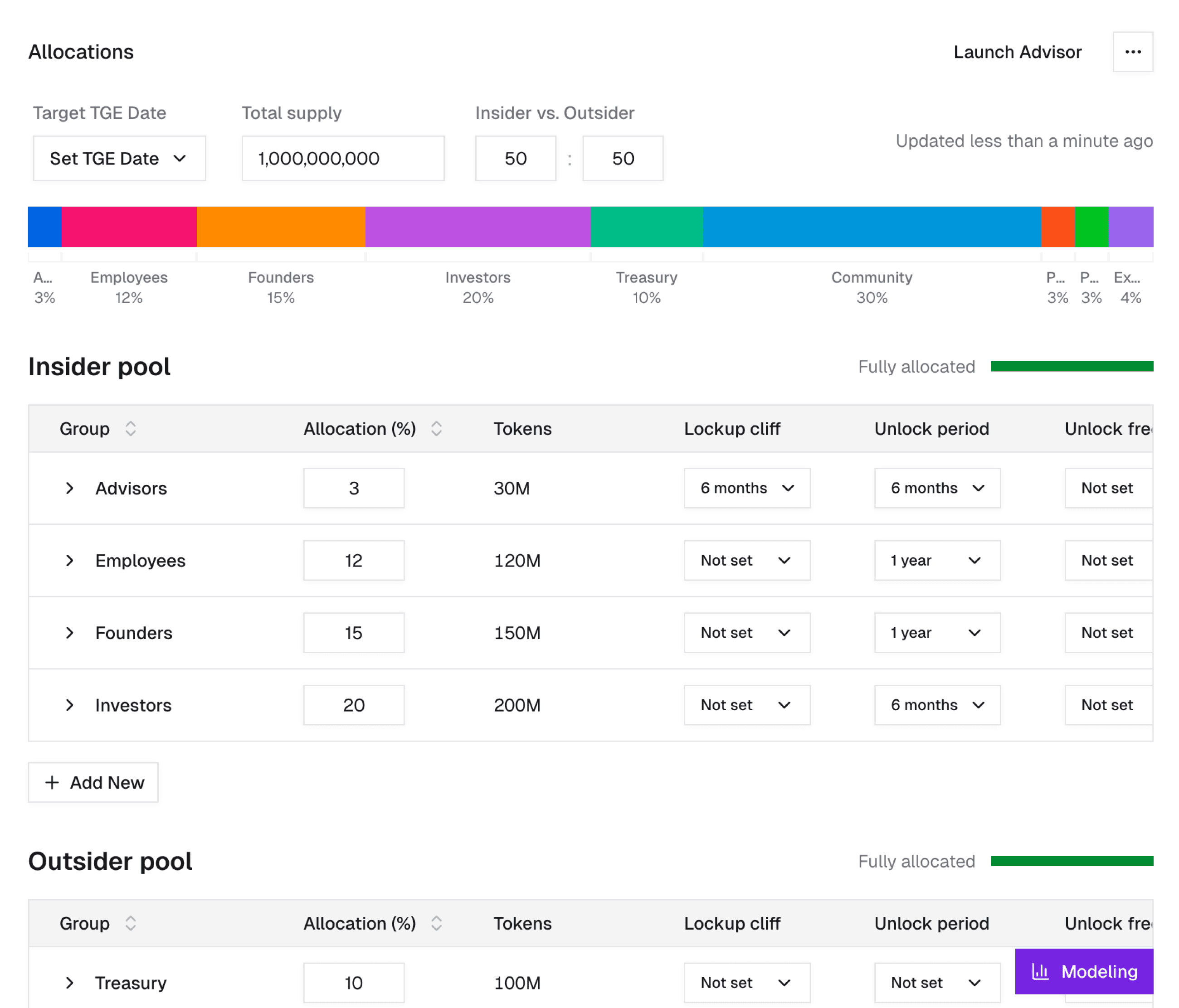Sort Insider pool by Group column
This screenshot has height=1008, width=1179.
(130, 428)
